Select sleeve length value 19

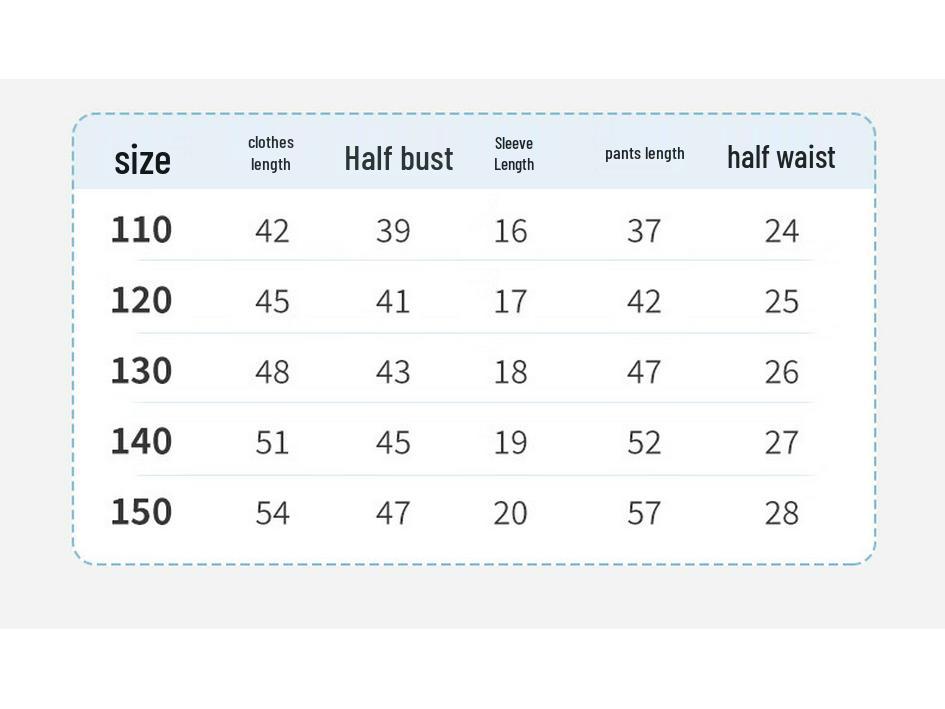(x=510, y=443)
